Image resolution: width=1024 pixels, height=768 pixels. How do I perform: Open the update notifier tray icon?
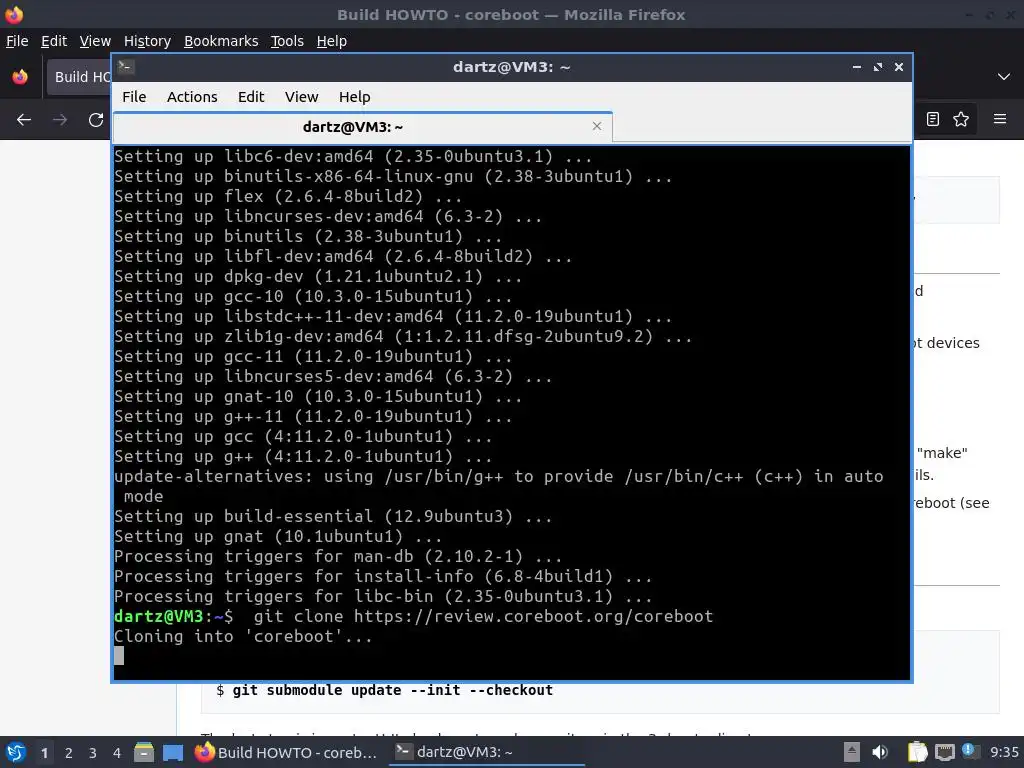(x=969, y=751)
